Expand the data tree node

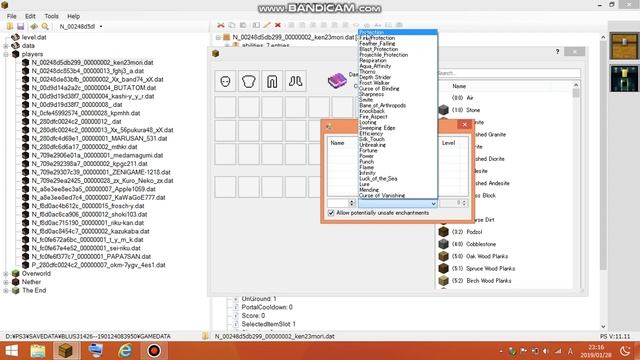(x=6, y=46)
